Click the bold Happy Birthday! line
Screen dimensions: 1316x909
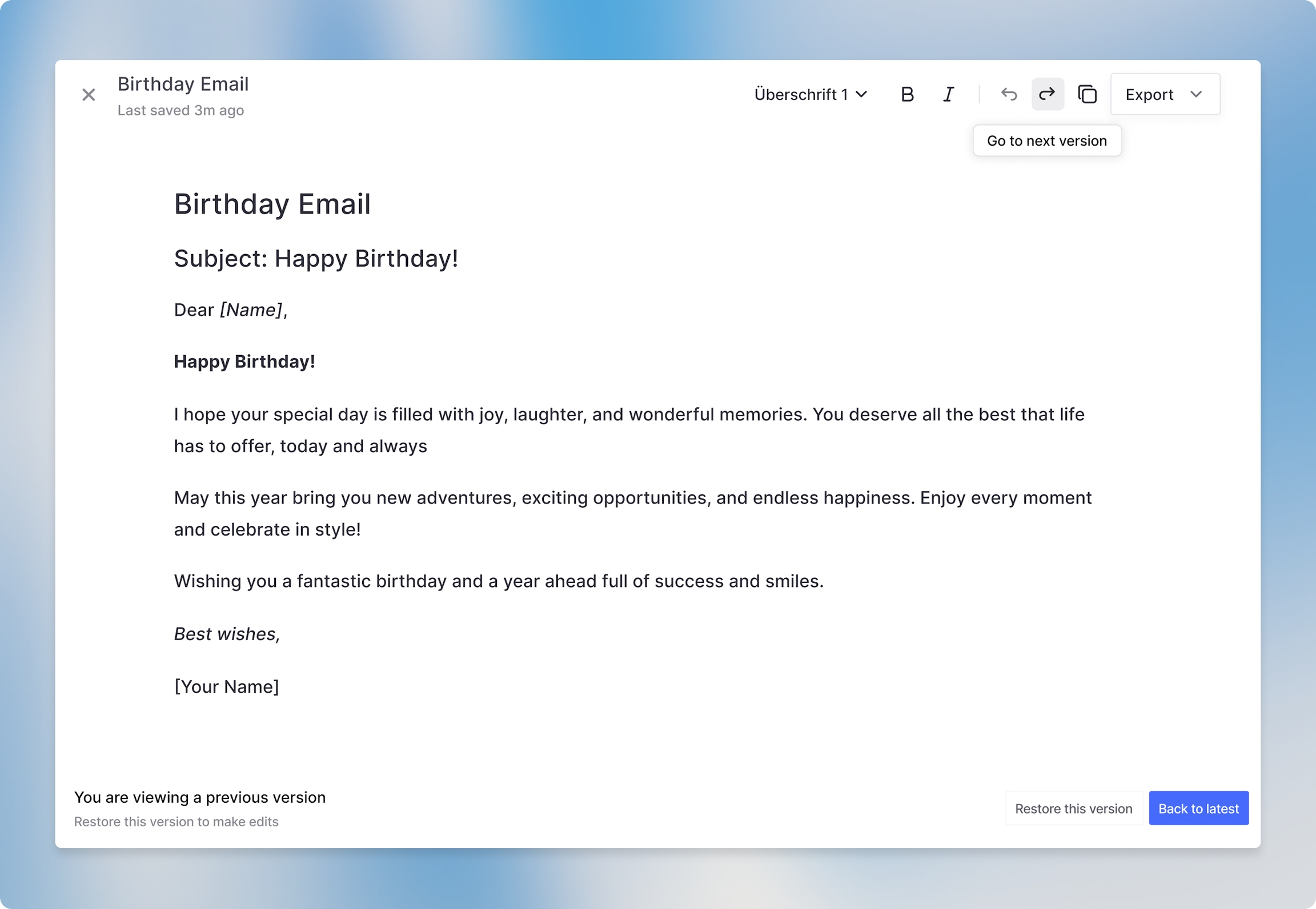pyautogui.click(x=244, y=361)
